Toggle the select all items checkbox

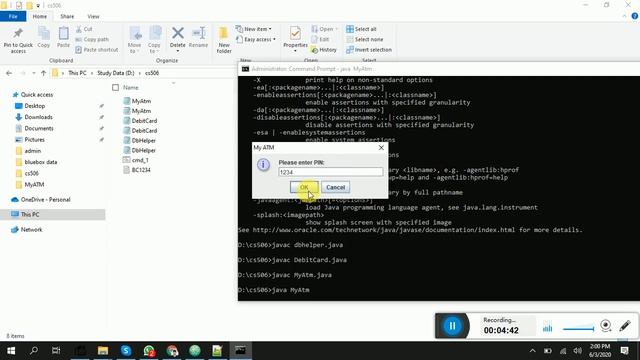116,88
